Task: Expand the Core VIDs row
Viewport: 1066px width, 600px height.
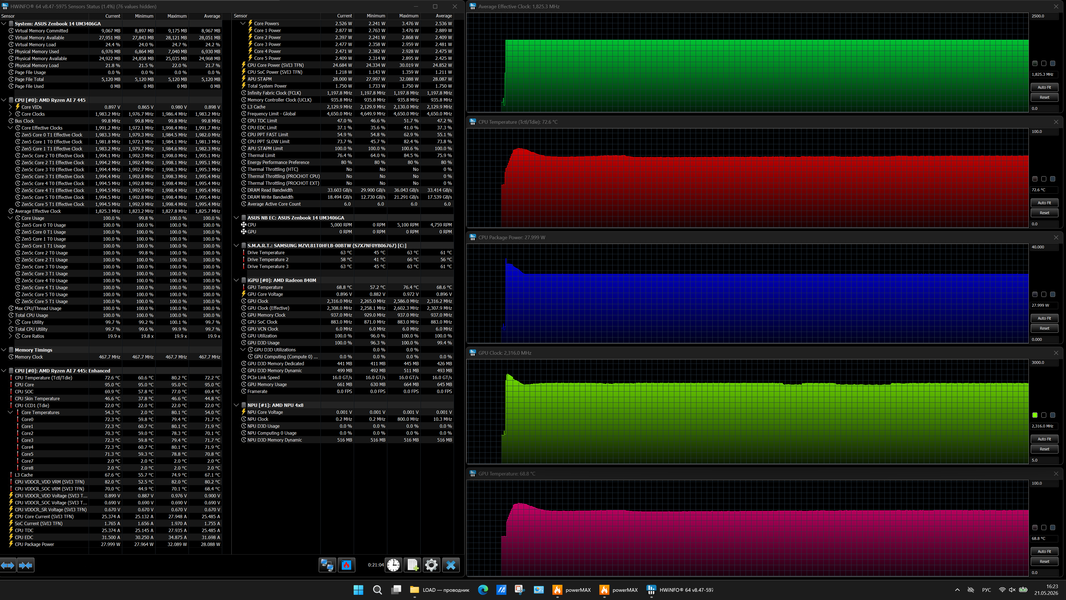Action: point(10,107)
